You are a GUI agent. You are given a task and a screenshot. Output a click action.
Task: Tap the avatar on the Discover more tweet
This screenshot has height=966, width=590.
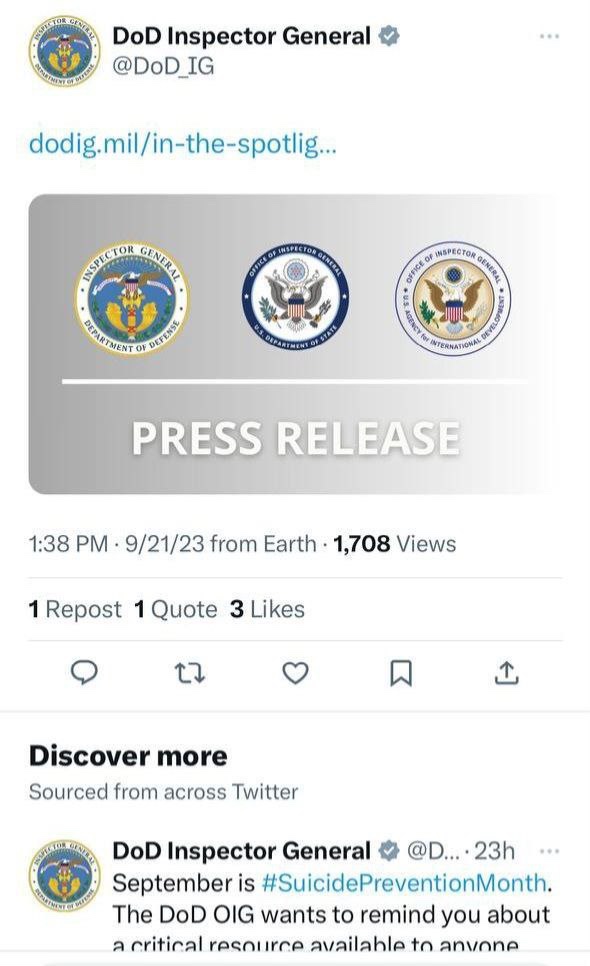pyautogui.click(x=64, y=875)
